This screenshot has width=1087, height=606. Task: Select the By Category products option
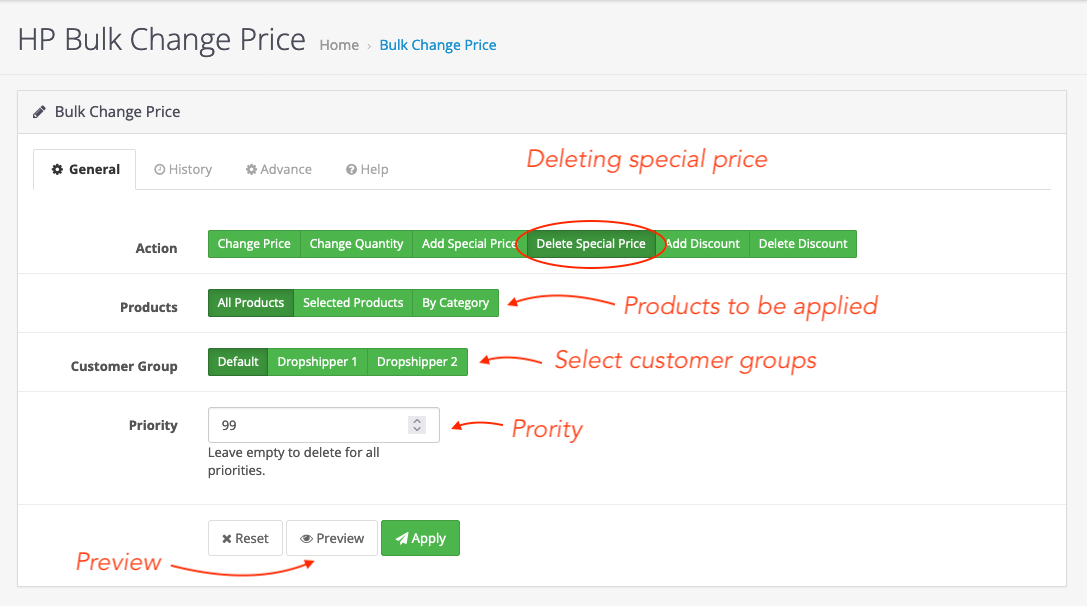click(x=455, y=302)
